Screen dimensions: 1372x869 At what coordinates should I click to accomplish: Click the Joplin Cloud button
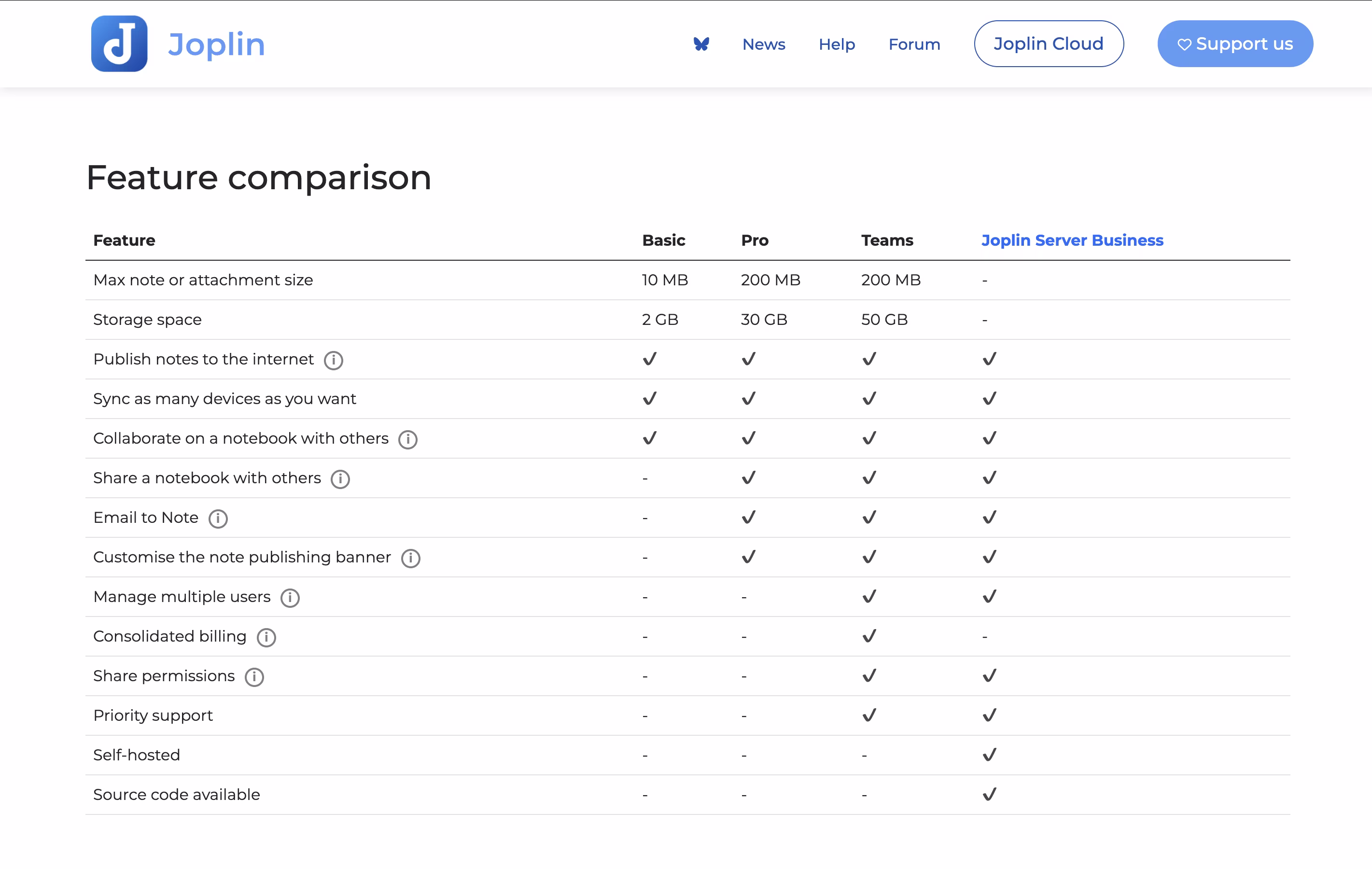coord(1049,44)
